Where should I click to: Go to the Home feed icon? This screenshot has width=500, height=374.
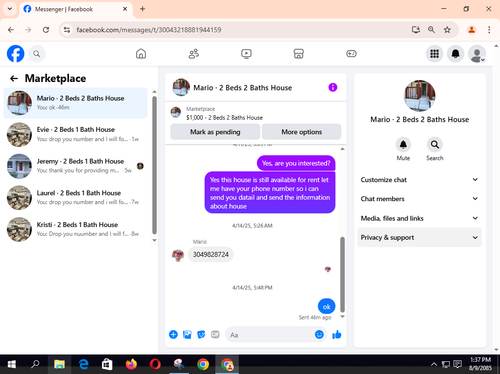pyautogui.click(x=141, y=54)
